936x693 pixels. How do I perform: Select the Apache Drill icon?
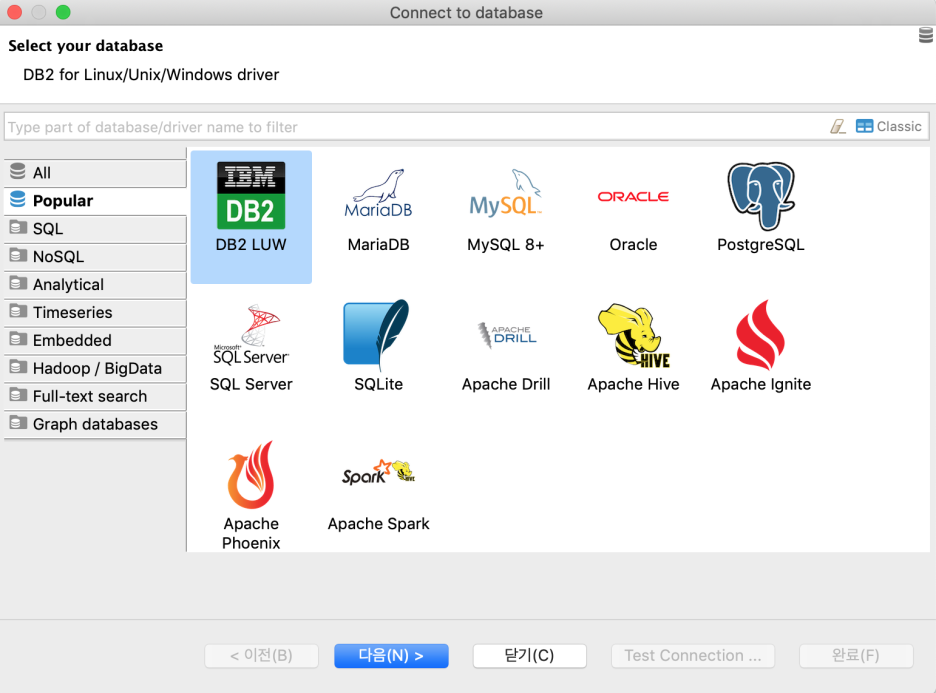click(506, 336)
